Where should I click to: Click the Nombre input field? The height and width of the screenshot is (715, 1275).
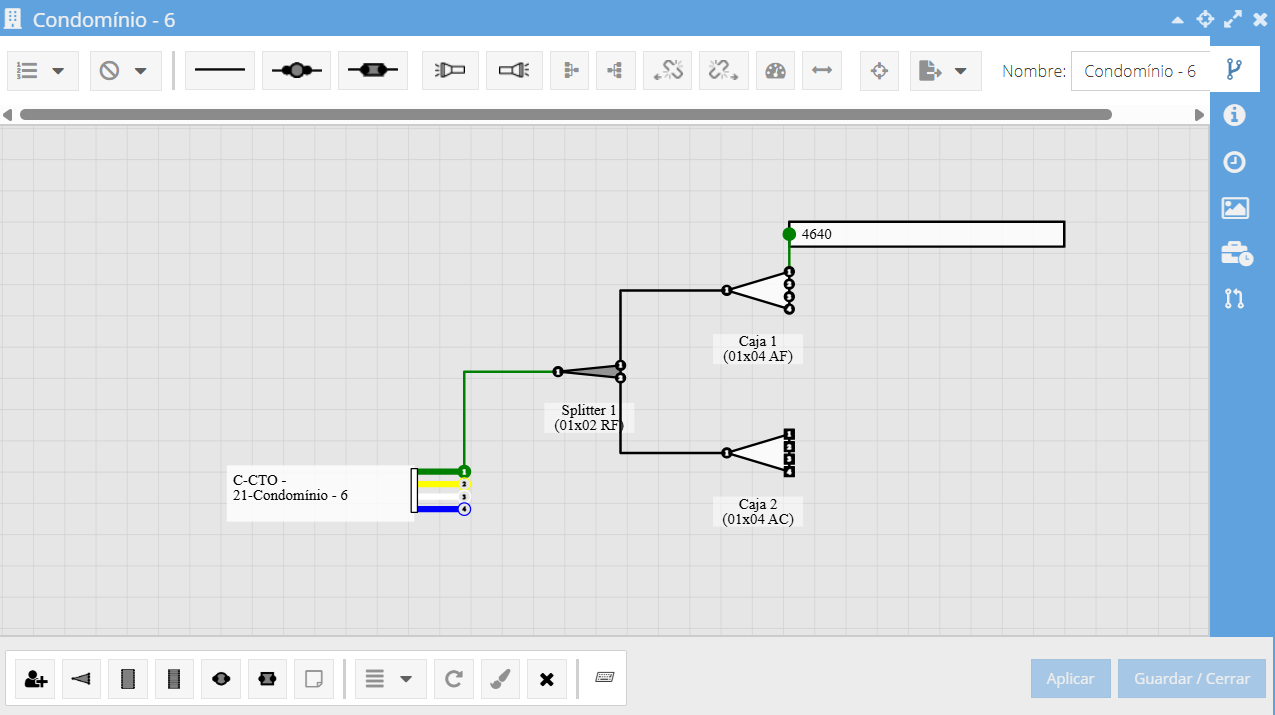(1140, 71)
